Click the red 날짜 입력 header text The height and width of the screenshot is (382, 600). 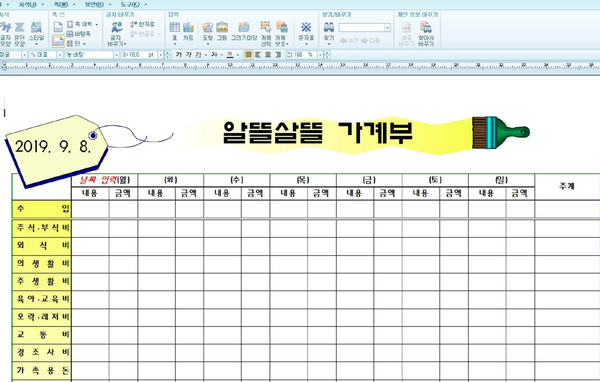[x=98, y=180]
